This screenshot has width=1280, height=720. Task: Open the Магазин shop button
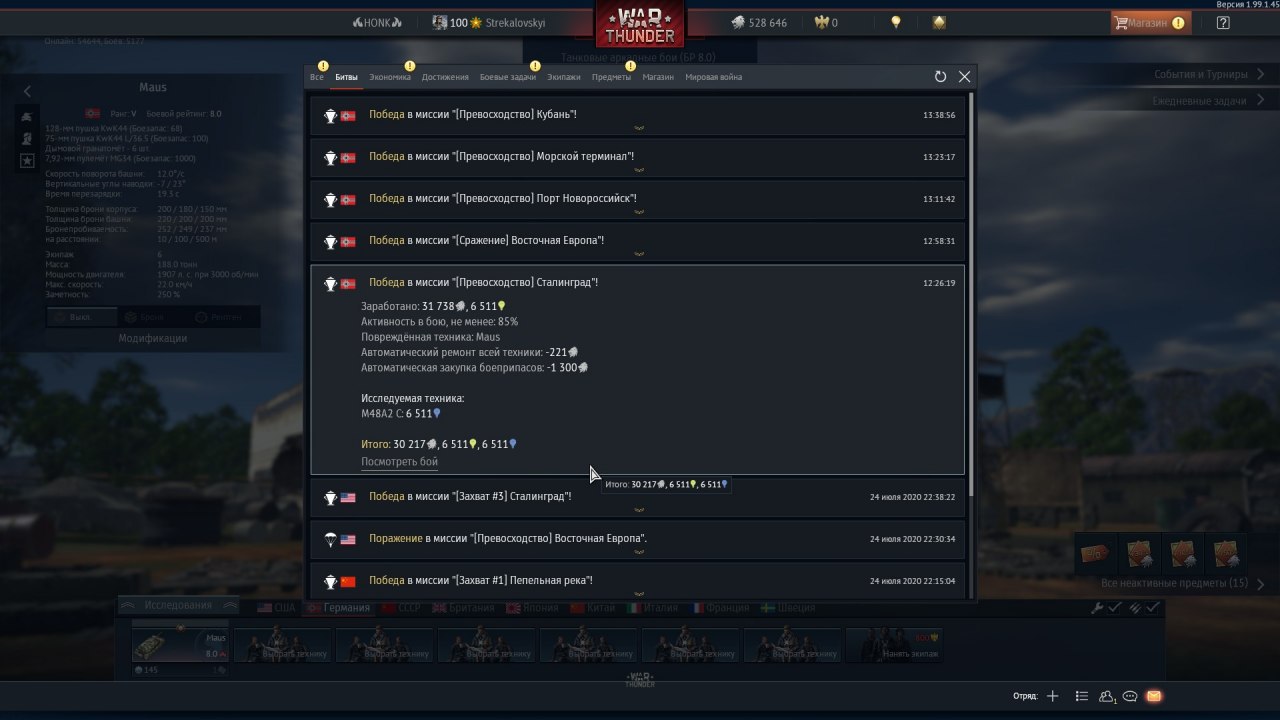coord(1151,22)
